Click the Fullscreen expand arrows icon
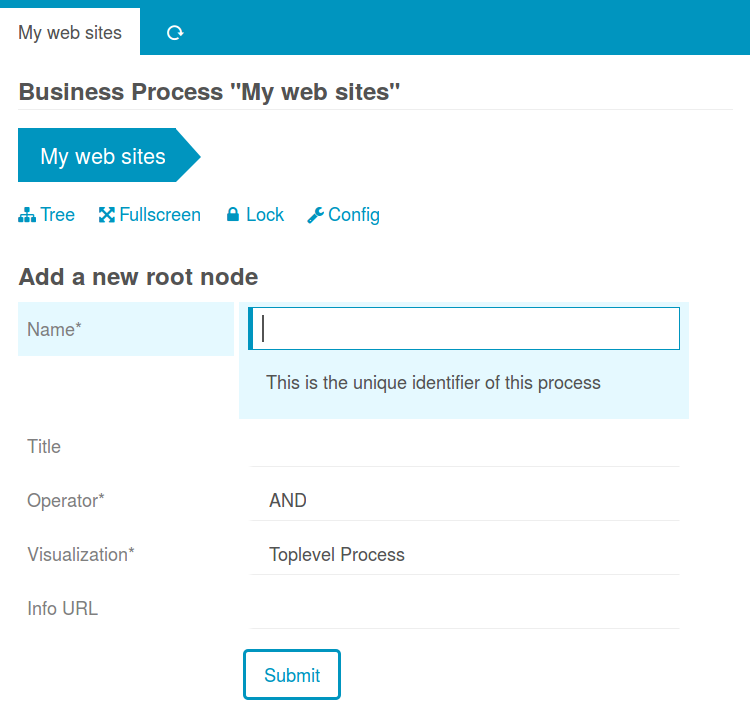The width and height of the screenshot is (750, 715). pos(107,215)
